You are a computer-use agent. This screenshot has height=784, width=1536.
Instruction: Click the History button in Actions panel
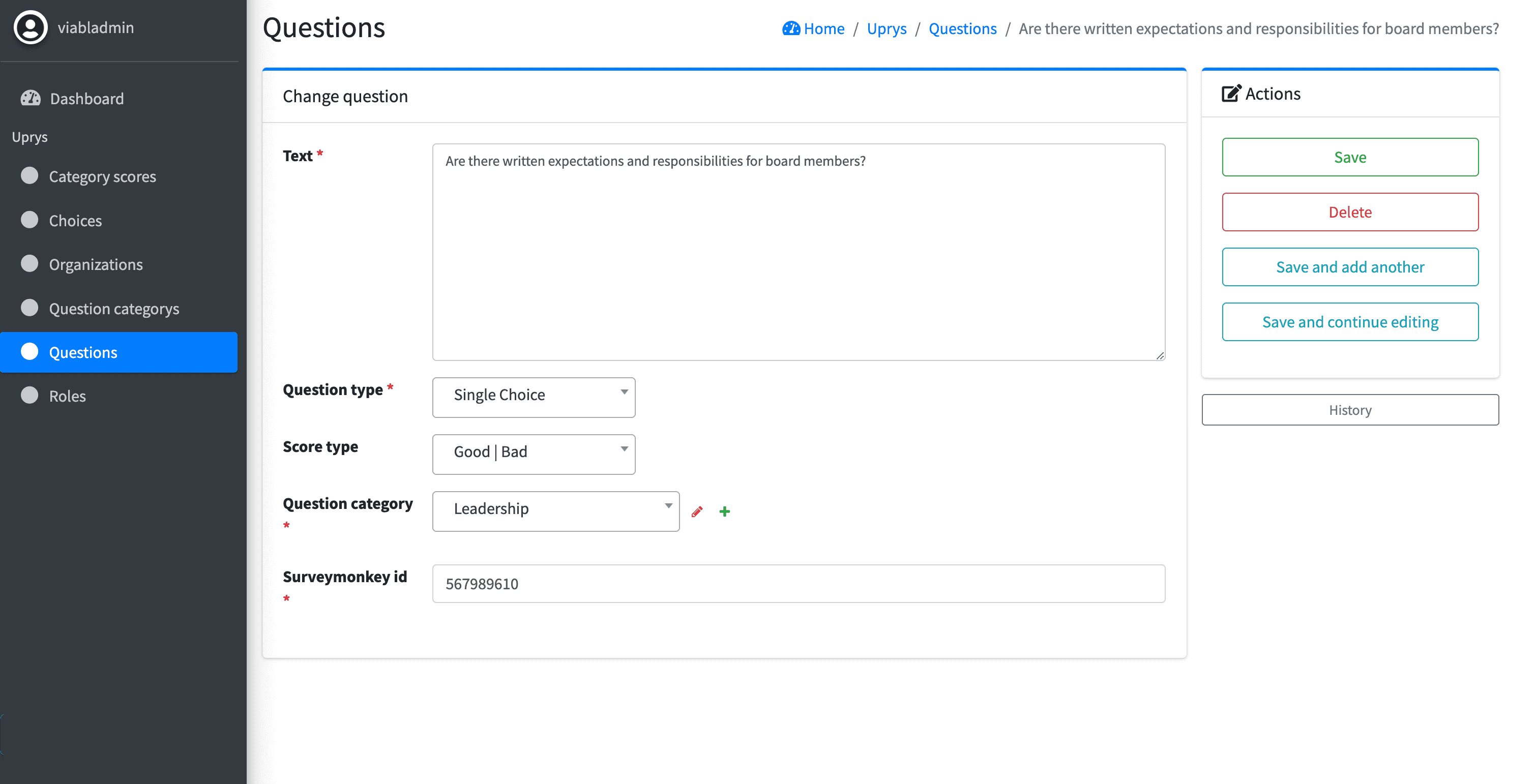[1350, 409]
